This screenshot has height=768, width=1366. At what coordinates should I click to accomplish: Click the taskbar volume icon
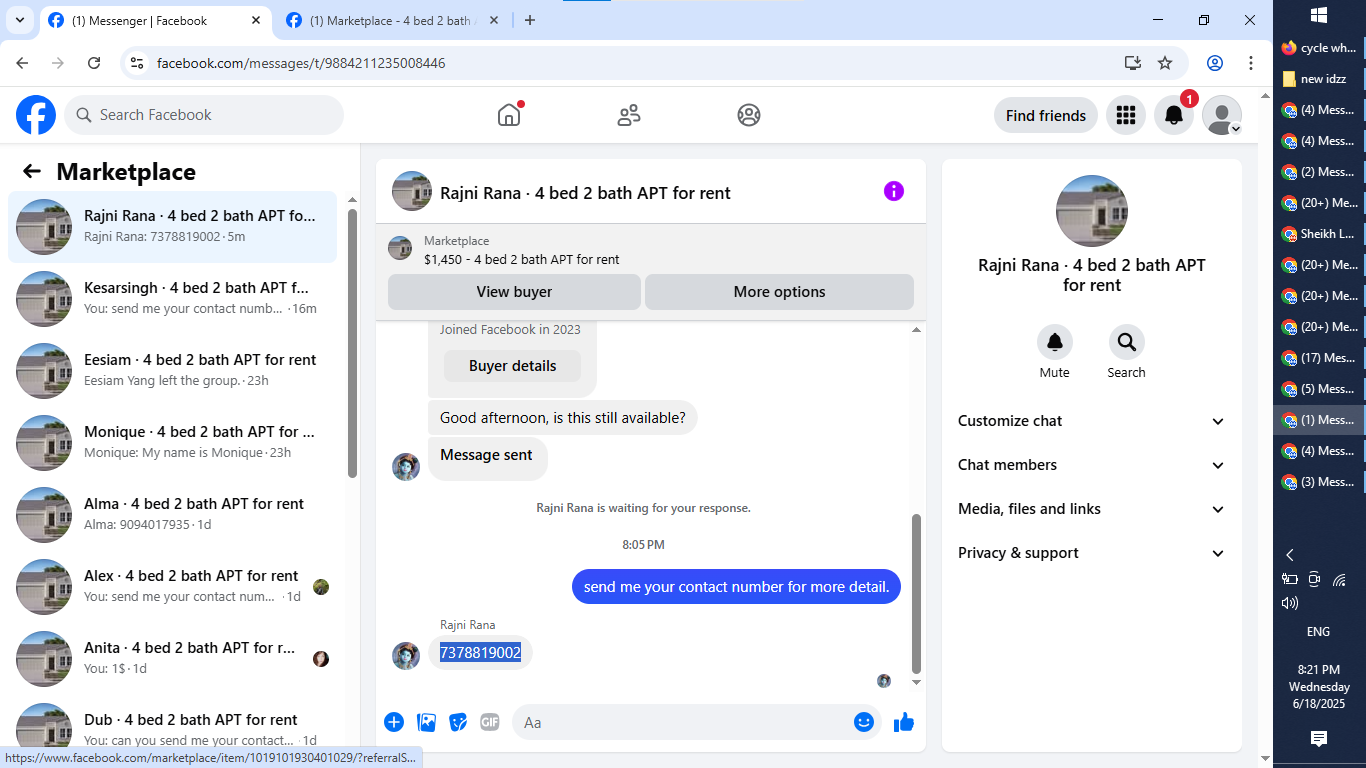tap(1290, 603)
